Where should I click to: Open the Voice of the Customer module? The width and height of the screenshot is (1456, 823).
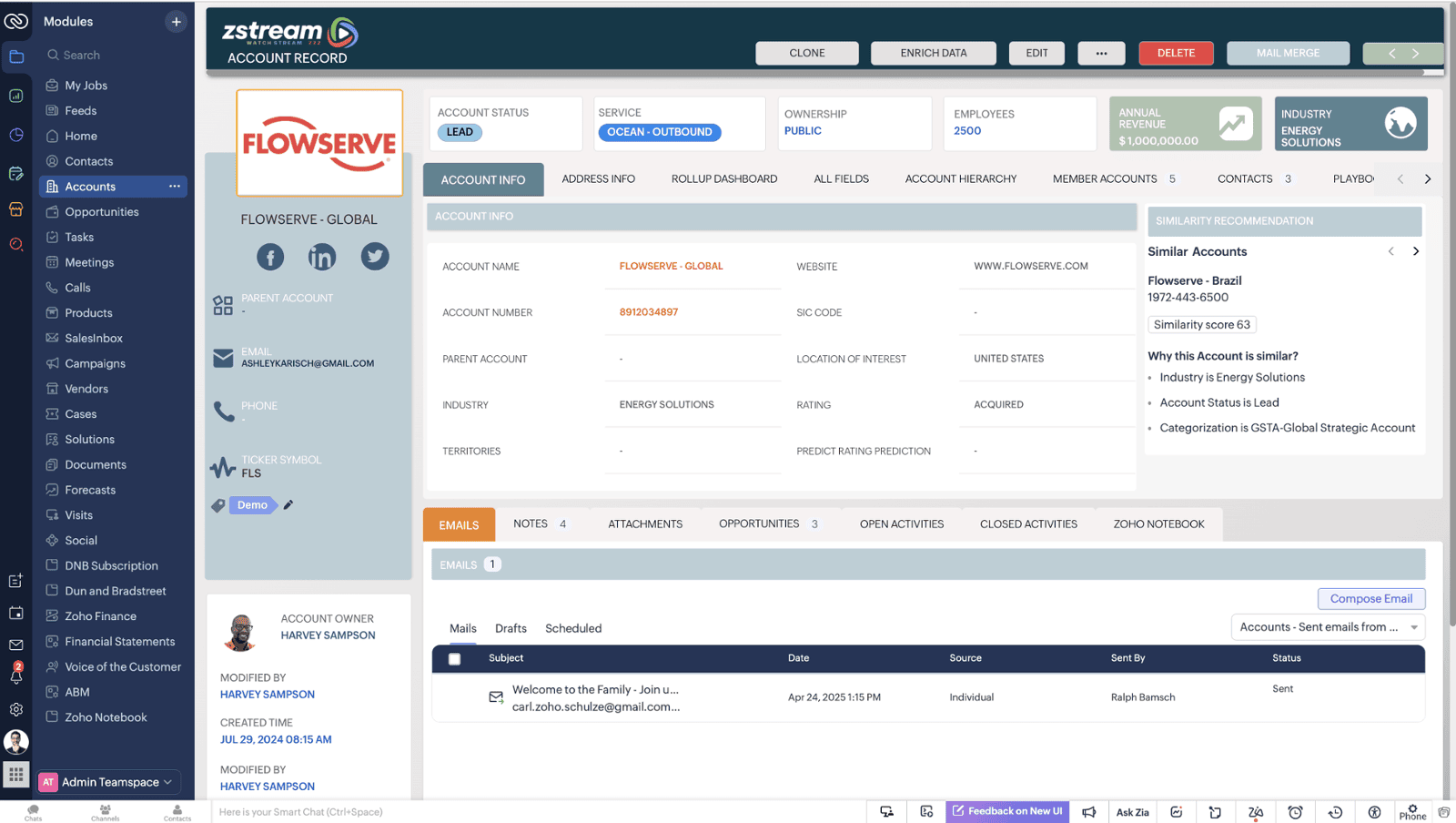tap(123, 667)
